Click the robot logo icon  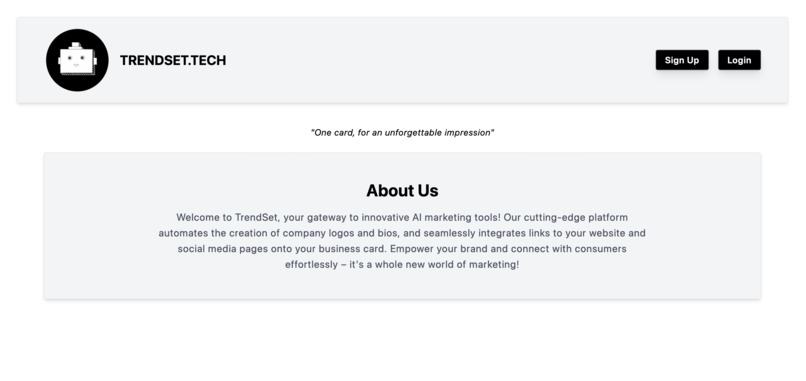coord(77,60)
